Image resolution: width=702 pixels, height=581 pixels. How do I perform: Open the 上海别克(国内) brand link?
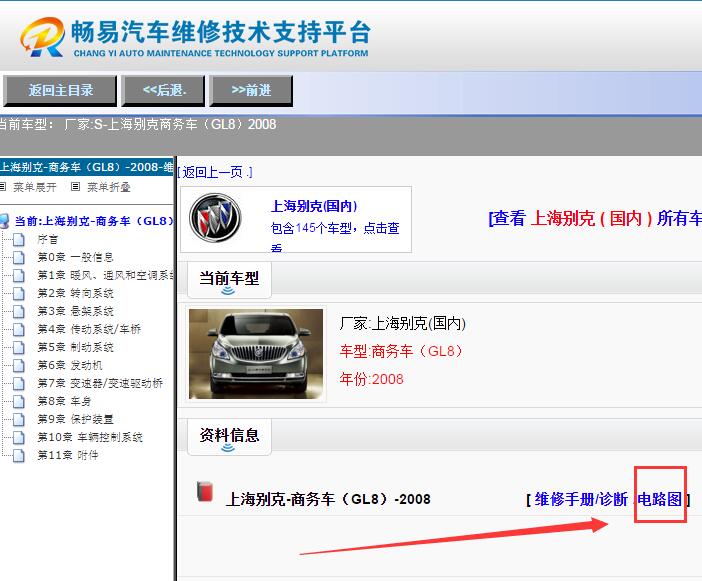pos(314,206)
